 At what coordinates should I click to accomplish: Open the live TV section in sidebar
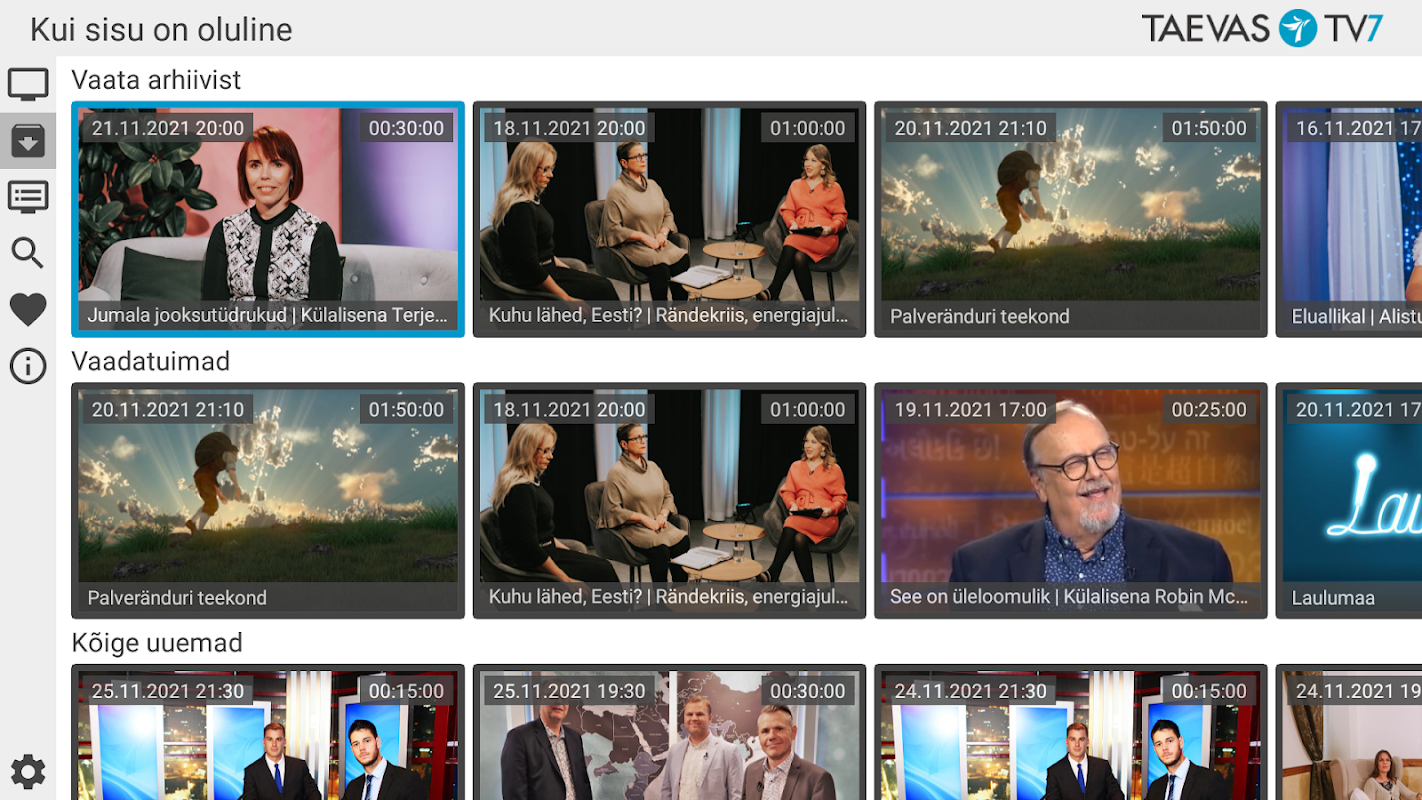point(28,84)
